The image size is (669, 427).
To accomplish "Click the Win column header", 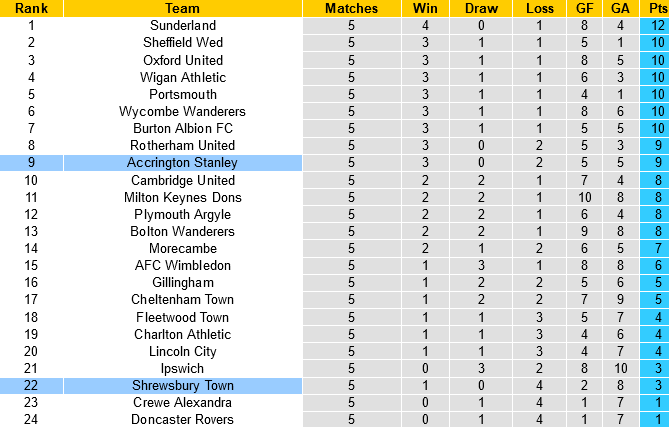I will (x=425, y=8).
